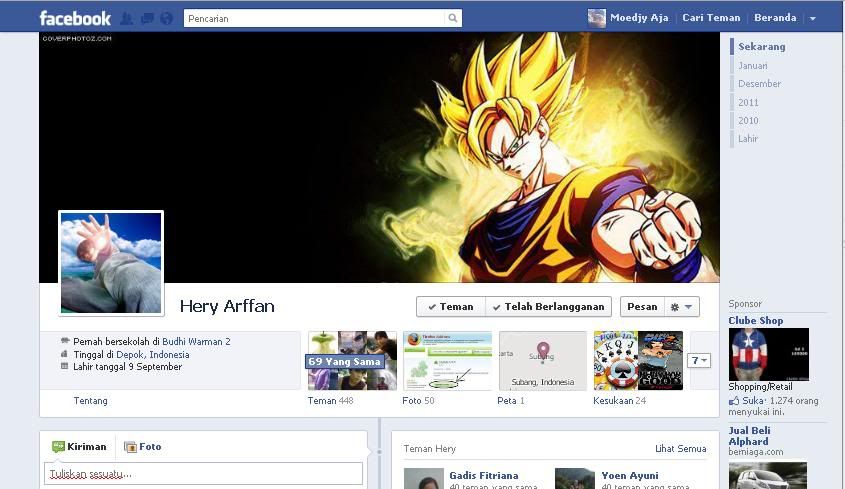The image size is (845, 489).
Task: Click the search magnifier icon
Action: click(x=453, y=18)
